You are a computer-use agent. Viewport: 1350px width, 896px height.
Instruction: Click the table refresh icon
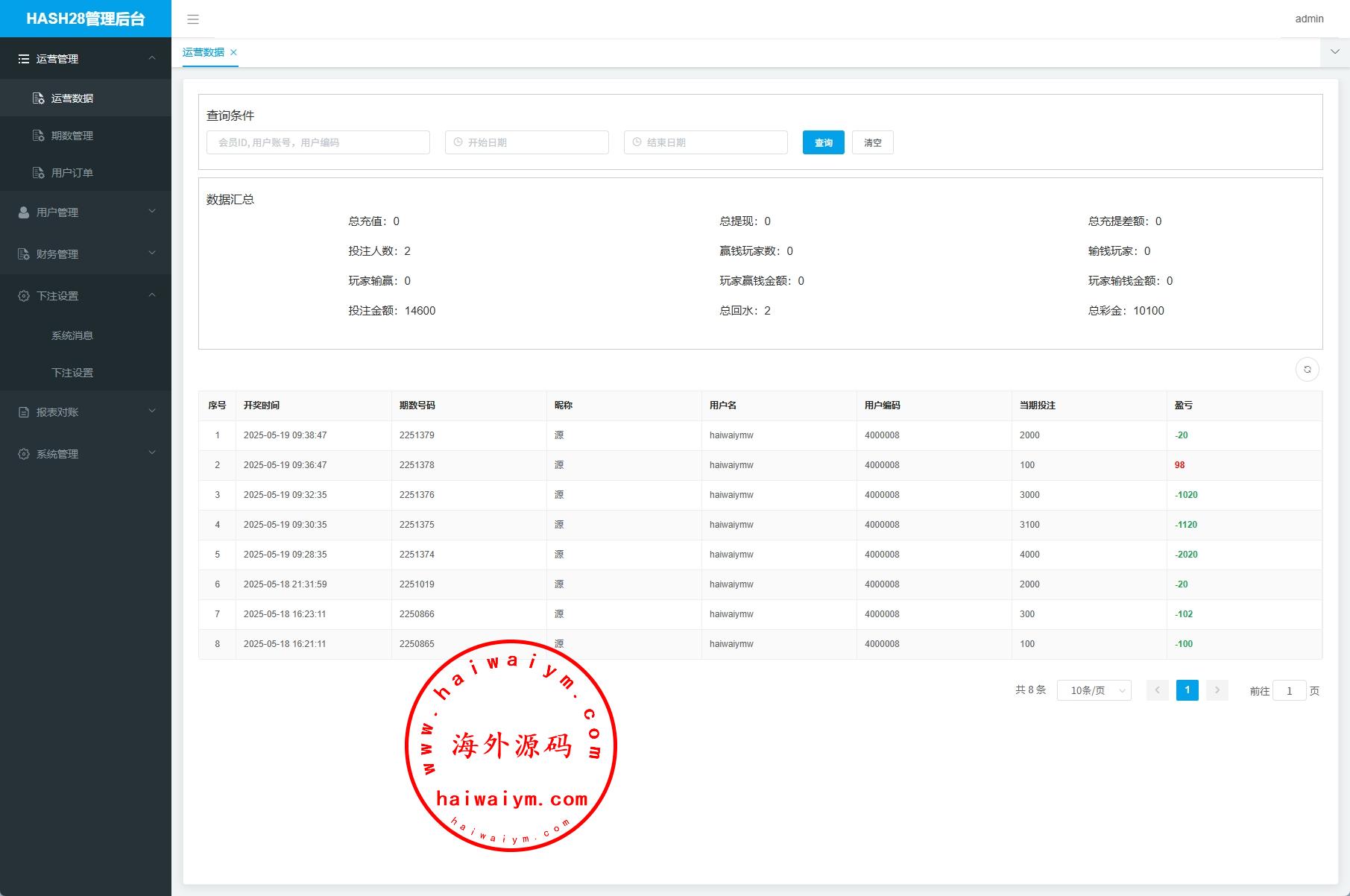1307,370
